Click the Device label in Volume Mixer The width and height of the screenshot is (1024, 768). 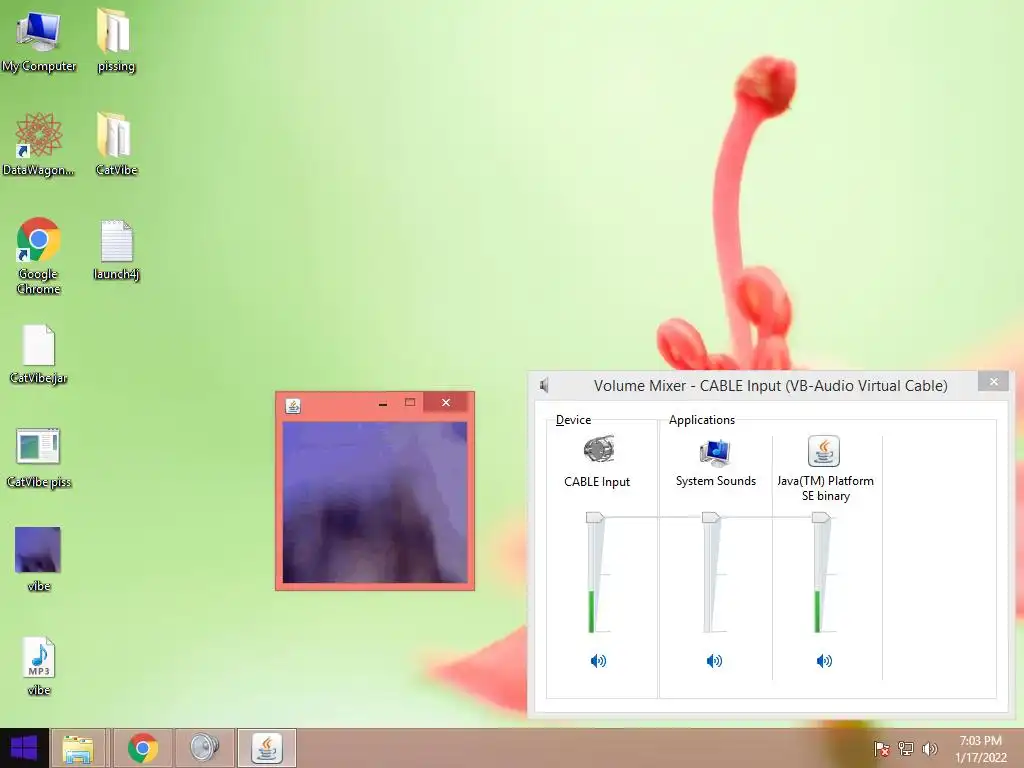[x=573, y=420]
